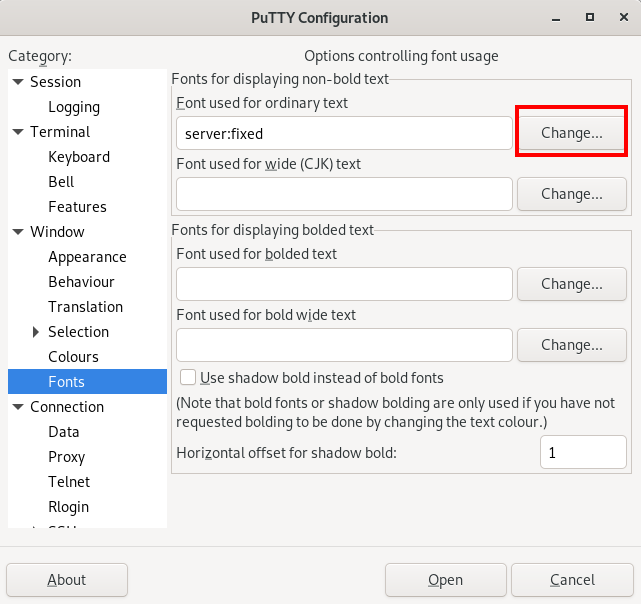Screen dimensions: 641x604
Task: Select the Connection category
Action: pos(67,407)
